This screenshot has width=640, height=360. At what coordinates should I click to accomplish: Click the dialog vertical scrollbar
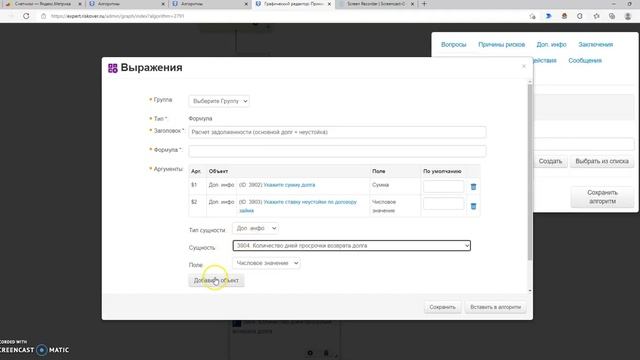pos(530,171)
